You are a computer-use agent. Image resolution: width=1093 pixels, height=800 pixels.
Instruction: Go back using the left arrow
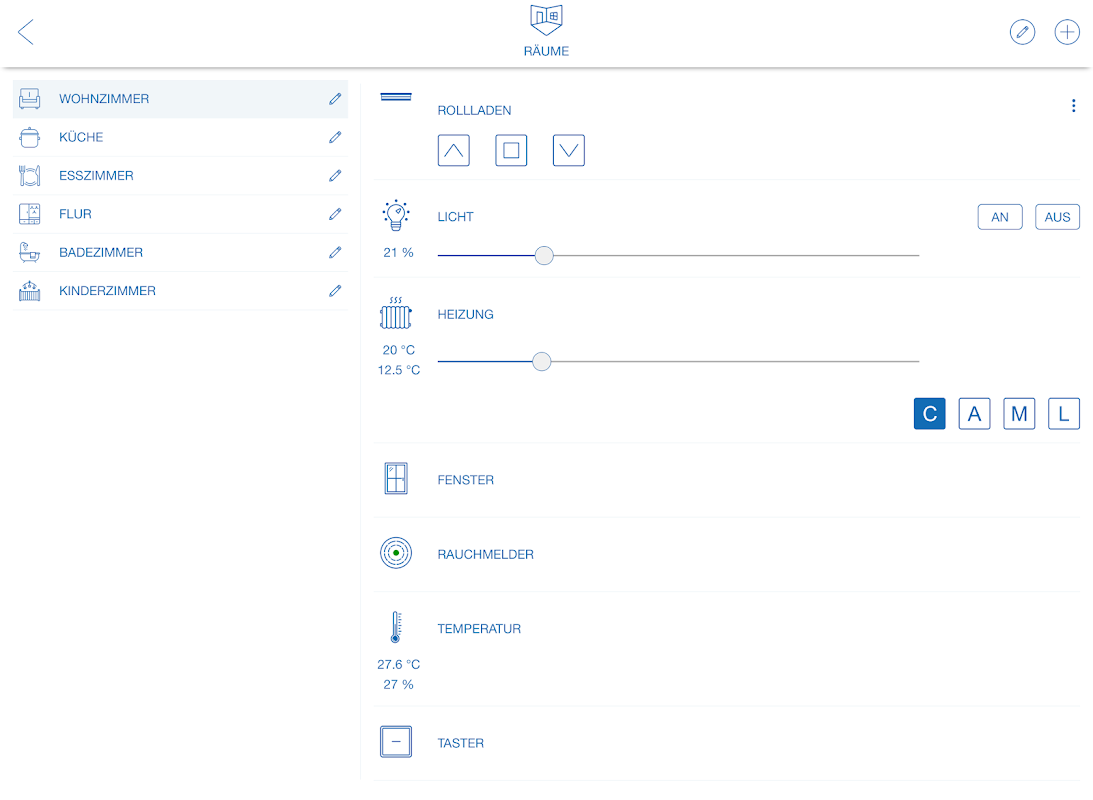point(26,32)
